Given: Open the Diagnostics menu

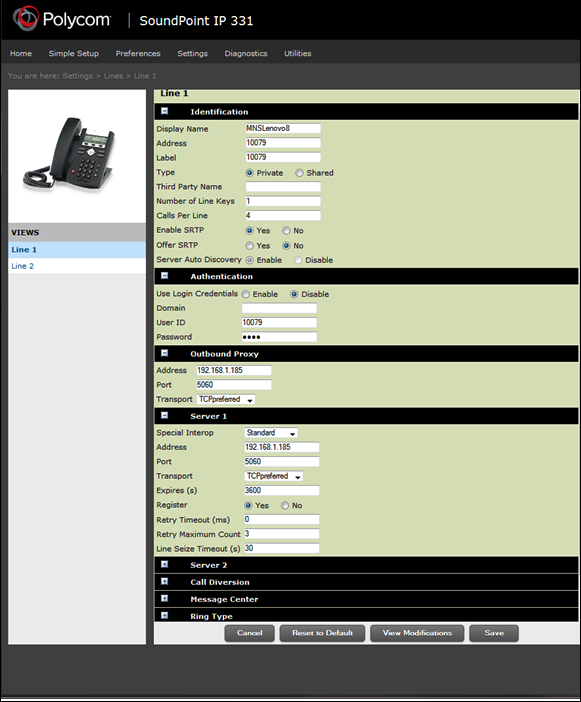Looking at the screenshot, I should [246, 53].
